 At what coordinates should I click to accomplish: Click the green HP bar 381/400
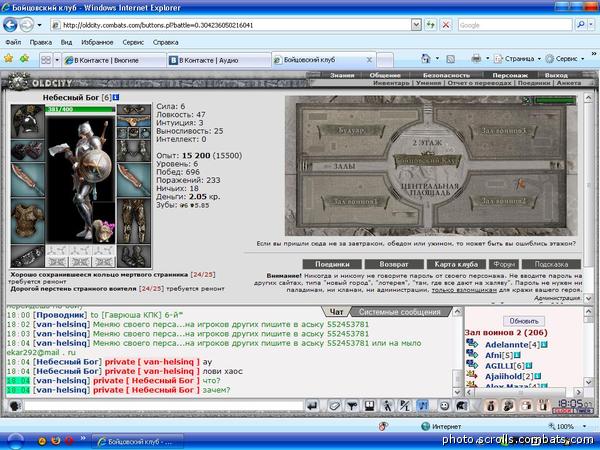80,109
